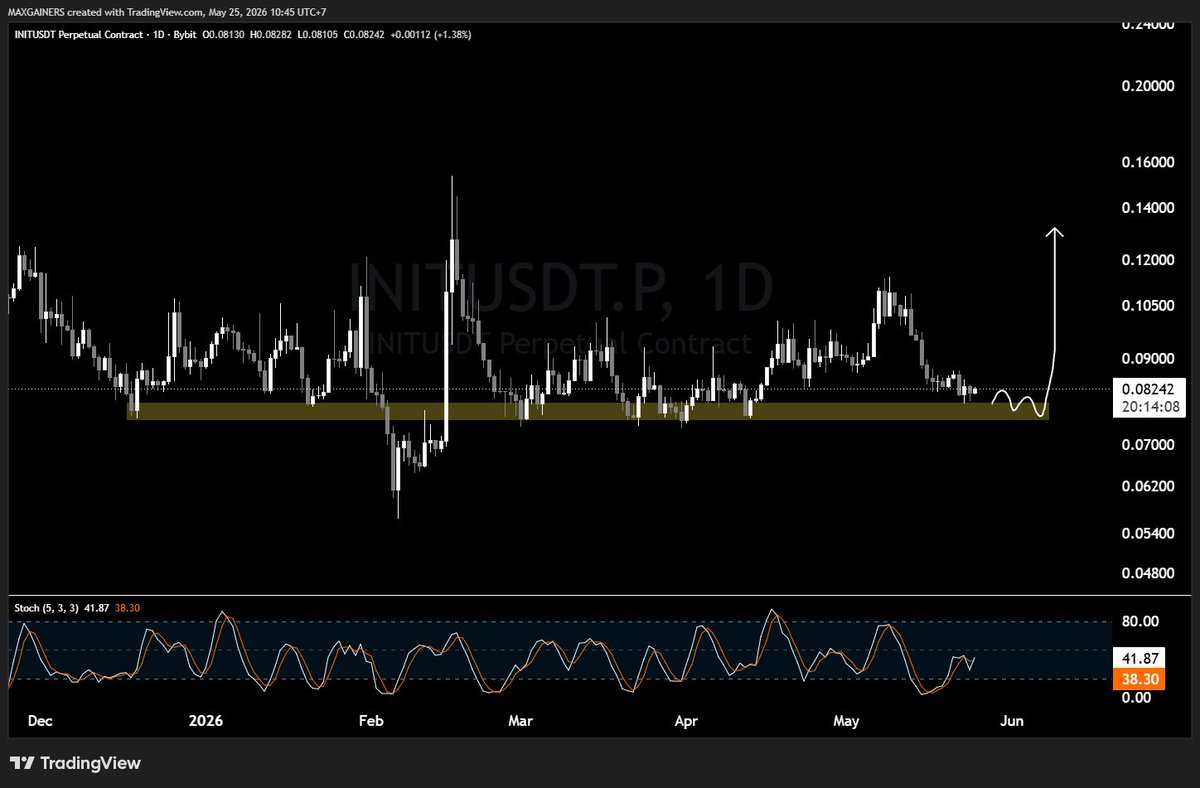Click the change value +0.00112 (+1.38%)
The image size is (1200, 788).
[430, 34]
